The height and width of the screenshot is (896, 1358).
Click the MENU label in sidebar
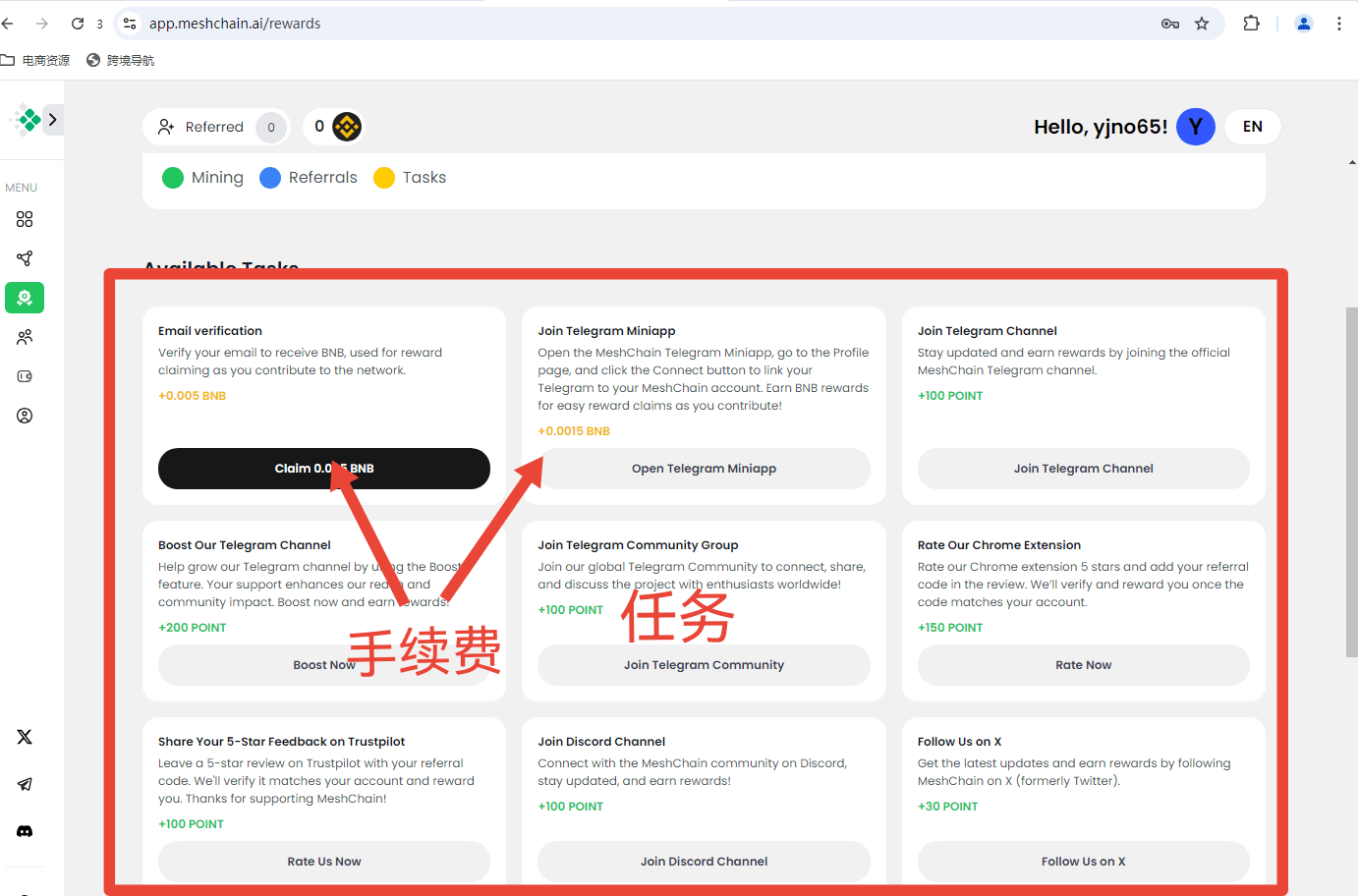tap(22, 188)
